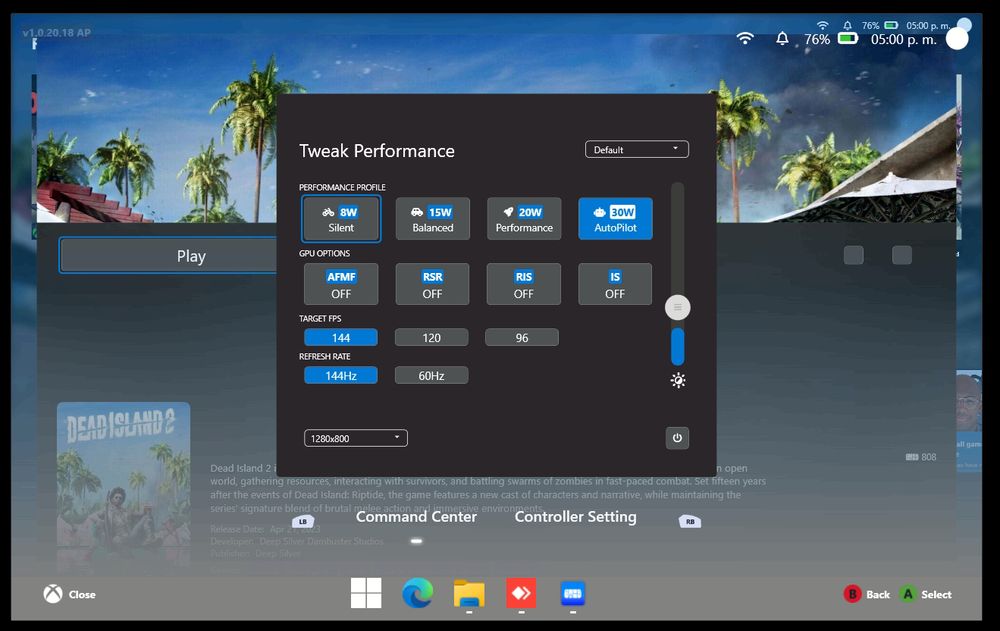The width and height of the screenshot is (1000, 631).
Task: Activate the 30W AutoPilot profile
Action: [615, 219]
